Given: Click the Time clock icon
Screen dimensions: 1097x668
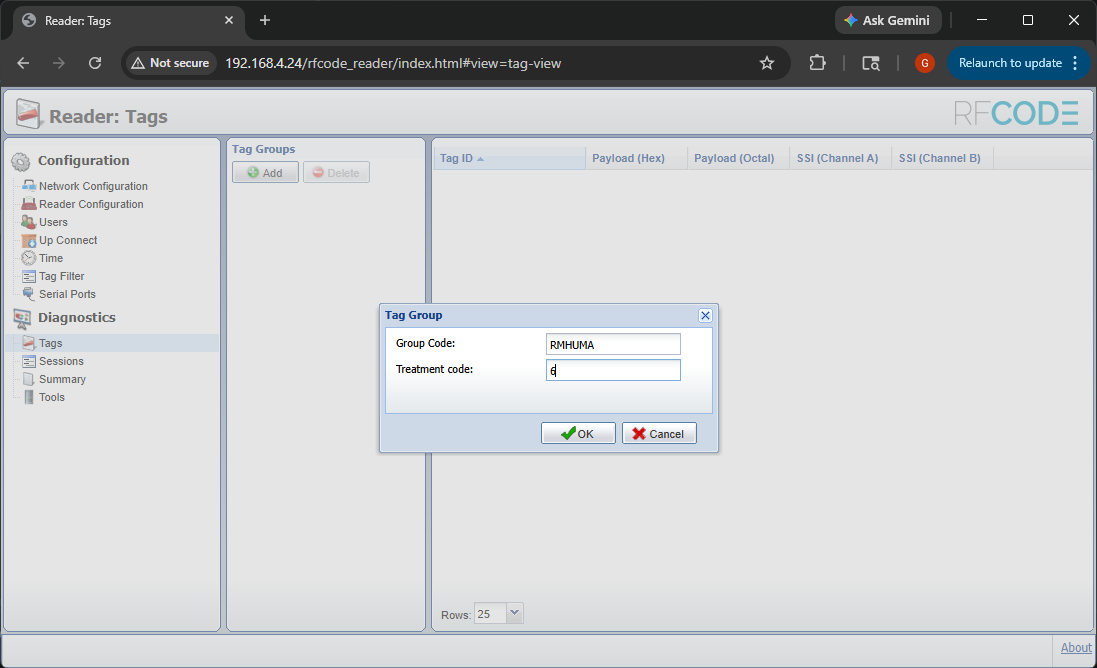Looking at the screenshot, I should (29, 258).
